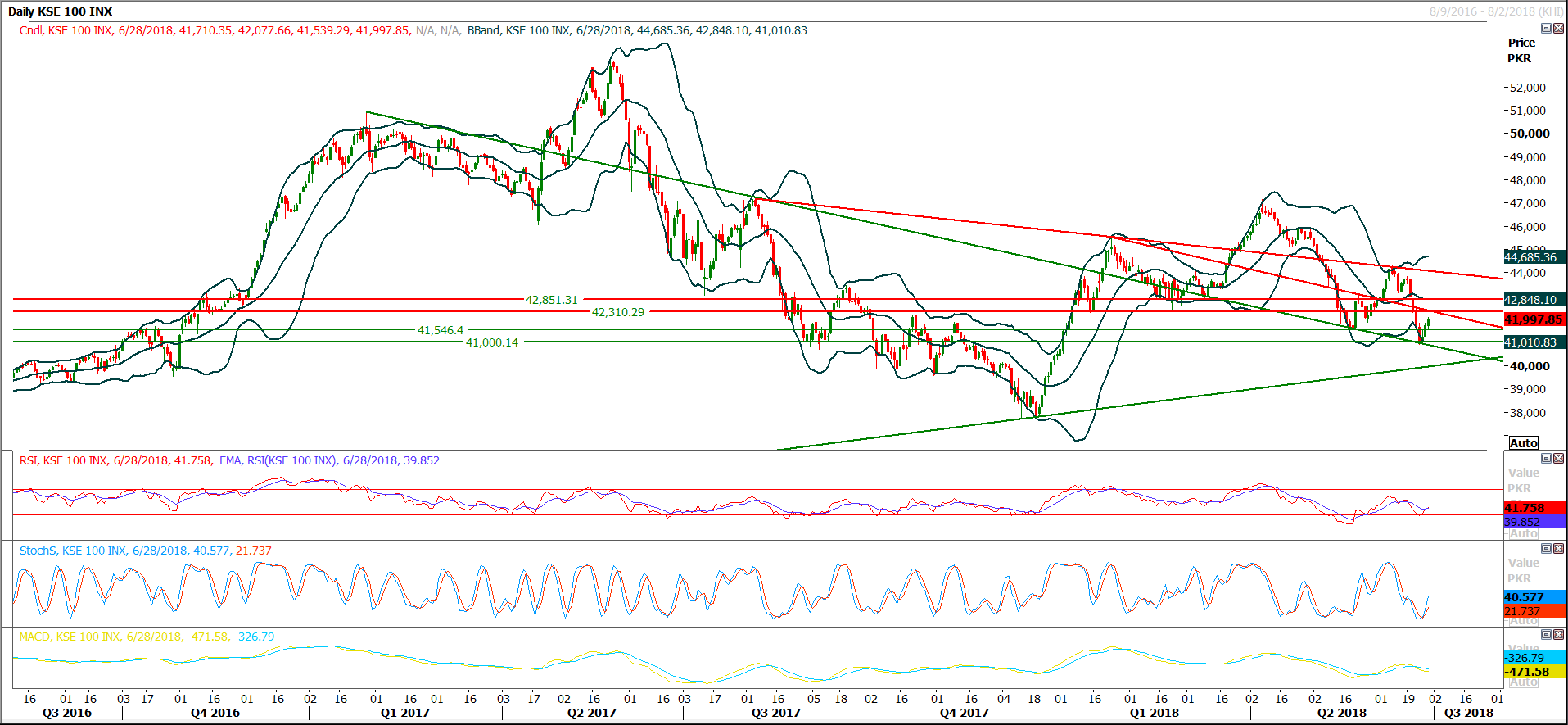Click the 52,000 price axis label

point(1528,88)
